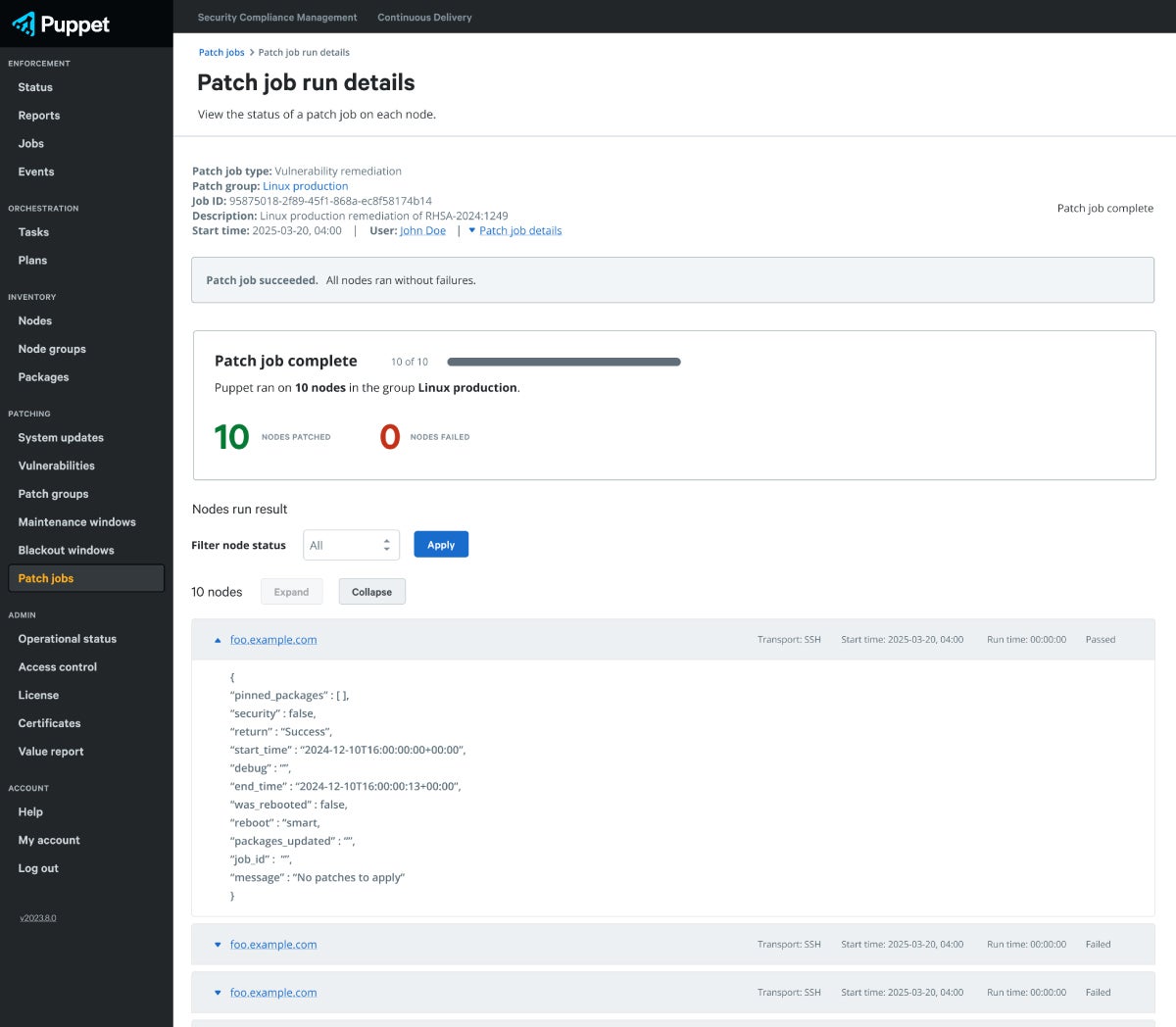Select Node groups in the Inventory section
This screenshot has width=1176, height=1027.
coord(52,349)
